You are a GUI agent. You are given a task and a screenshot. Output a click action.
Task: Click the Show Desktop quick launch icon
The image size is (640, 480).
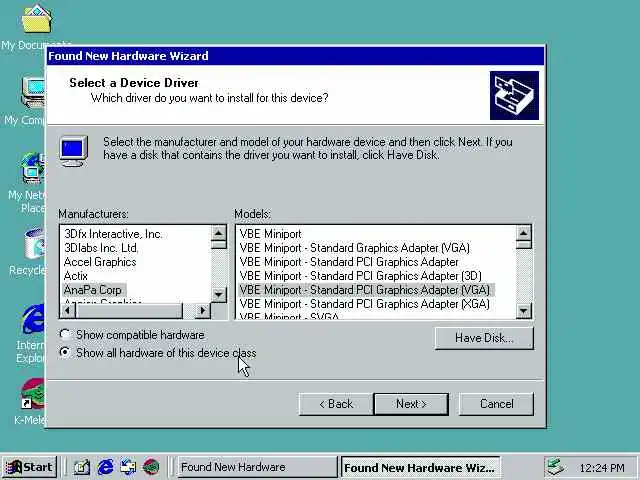[82, 467]
